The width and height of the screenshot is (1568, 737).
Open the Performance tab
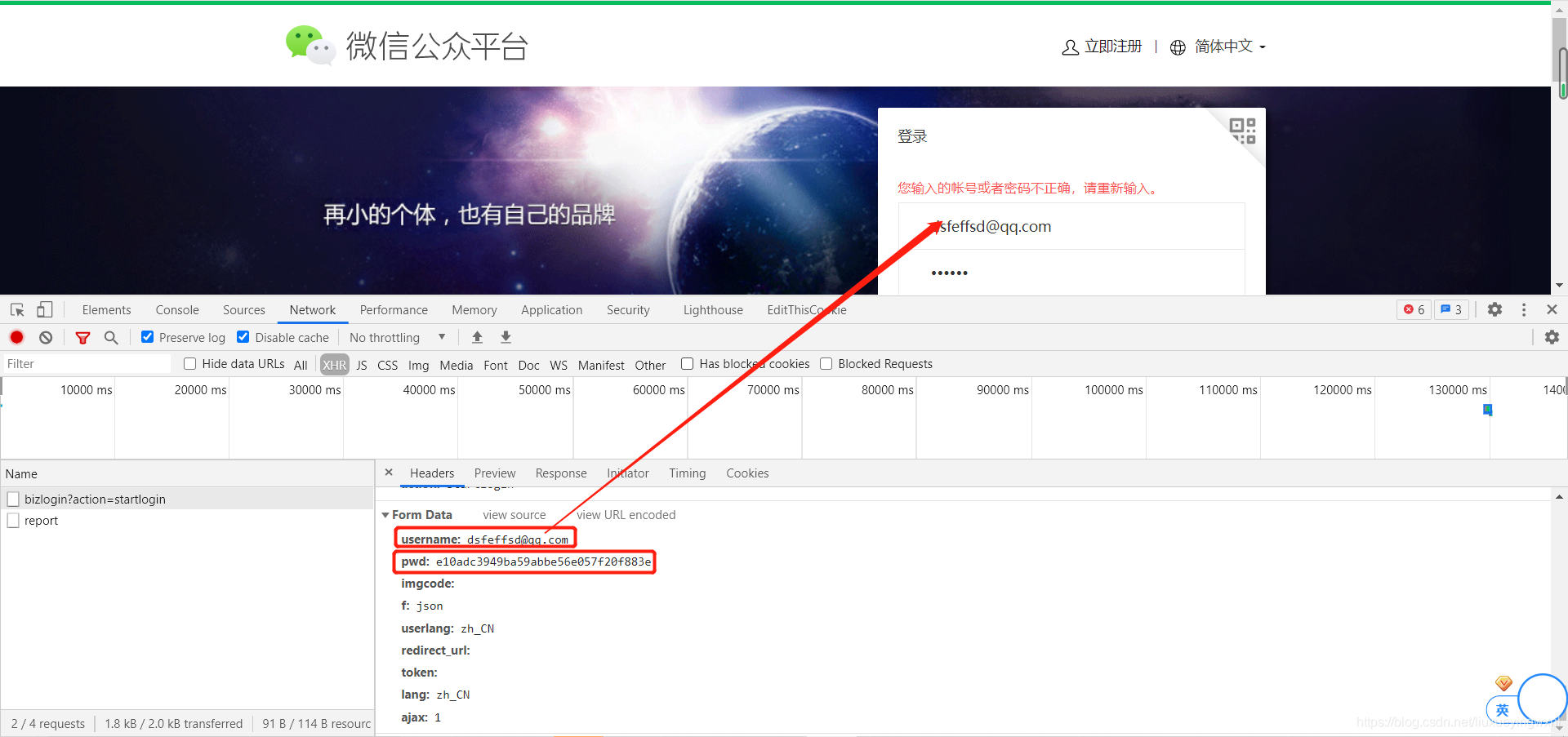[x=394, y=310]
